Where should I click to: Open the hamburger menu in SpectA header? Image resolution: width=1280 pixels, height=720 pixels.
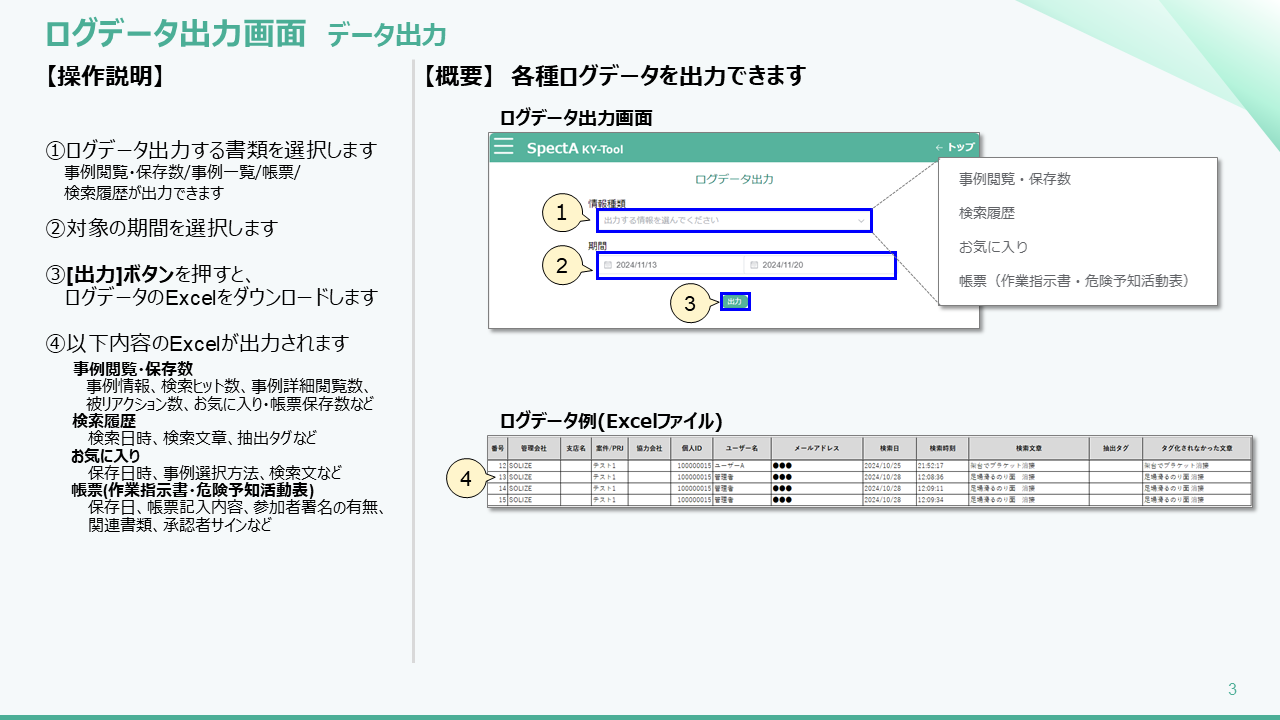pyautogui.click(x=504, y=147)
